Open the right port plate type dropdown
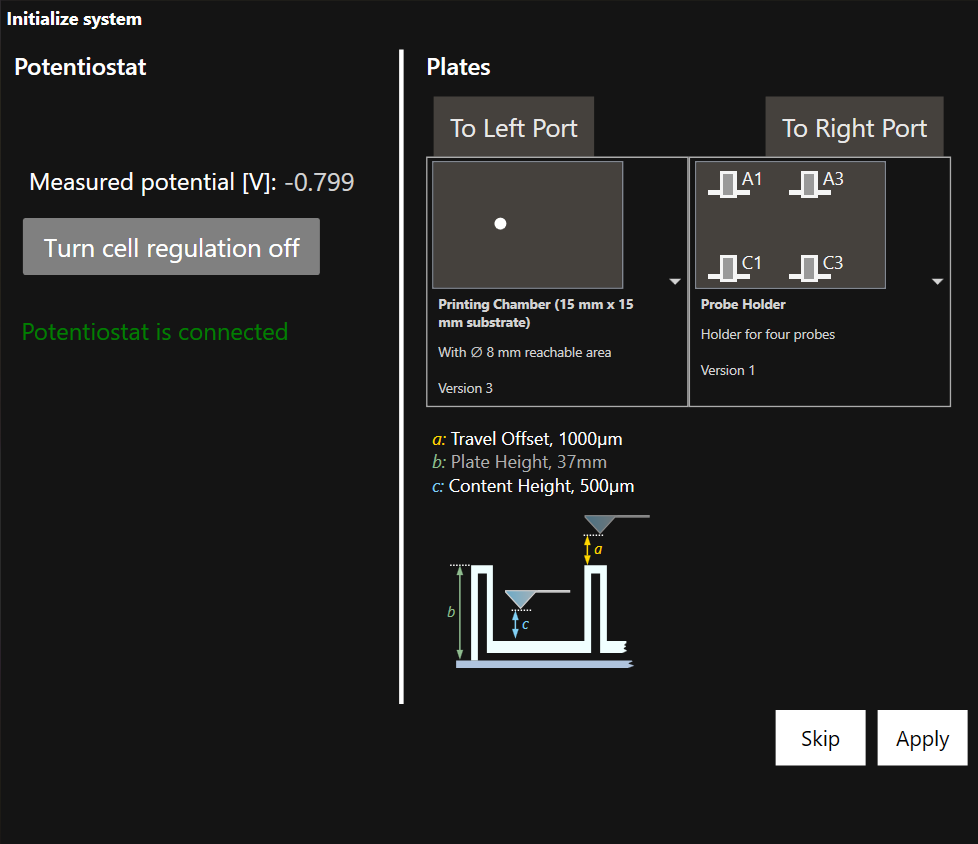This screenshot has width=978, height=844. (937, 282)
